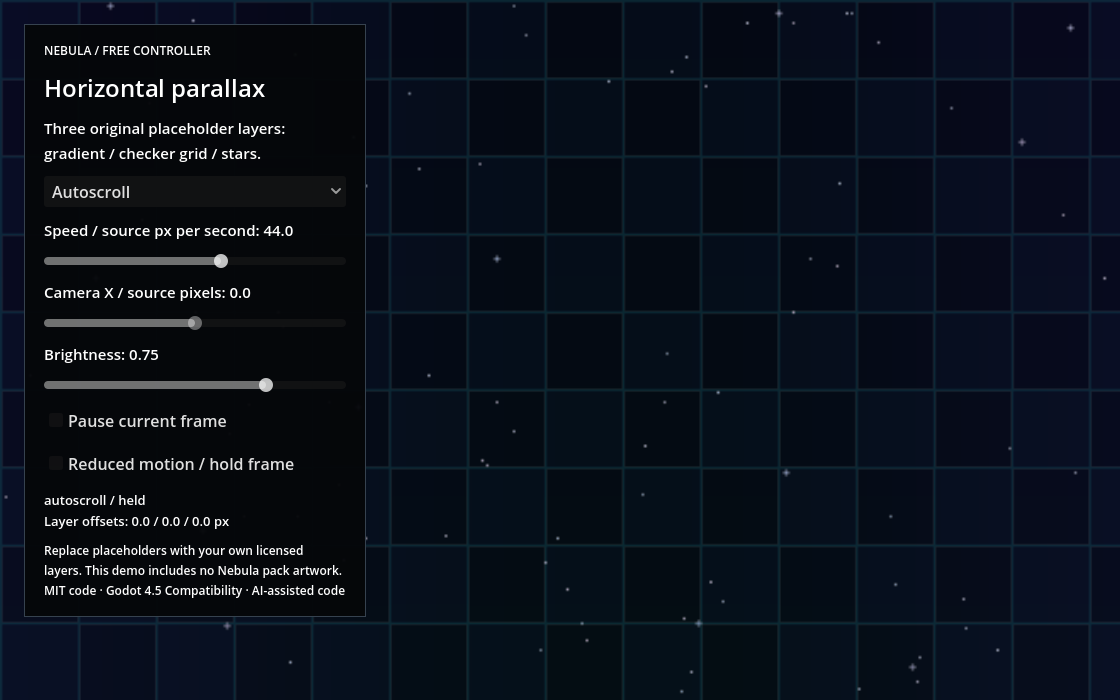Click the Horizontal parallax heading
Image resolution: width=1120 pixels, height=700 pixels.
[154, 89]
